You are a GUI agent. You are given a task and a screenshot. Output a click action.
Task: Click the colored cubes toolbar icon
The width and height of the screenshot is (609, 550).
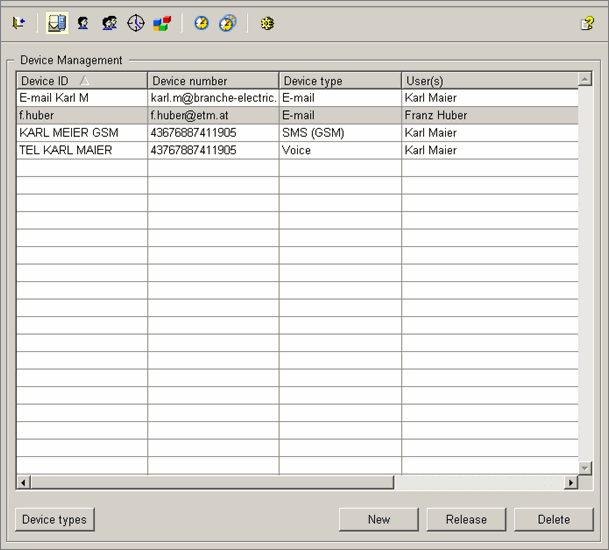161,23
